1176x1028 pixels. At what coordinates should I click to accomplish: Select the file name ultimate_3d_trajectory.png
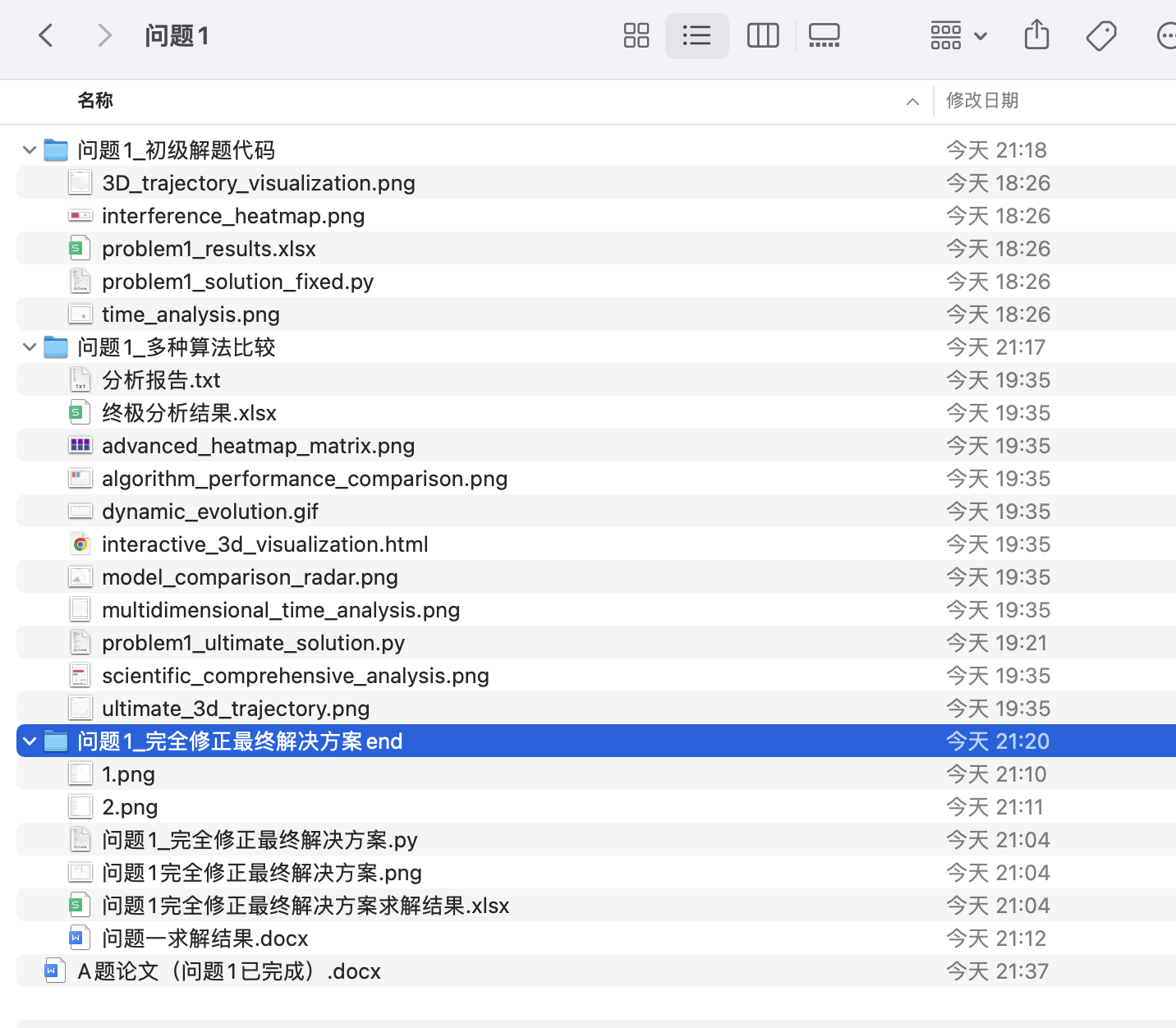tap(236, 709)
